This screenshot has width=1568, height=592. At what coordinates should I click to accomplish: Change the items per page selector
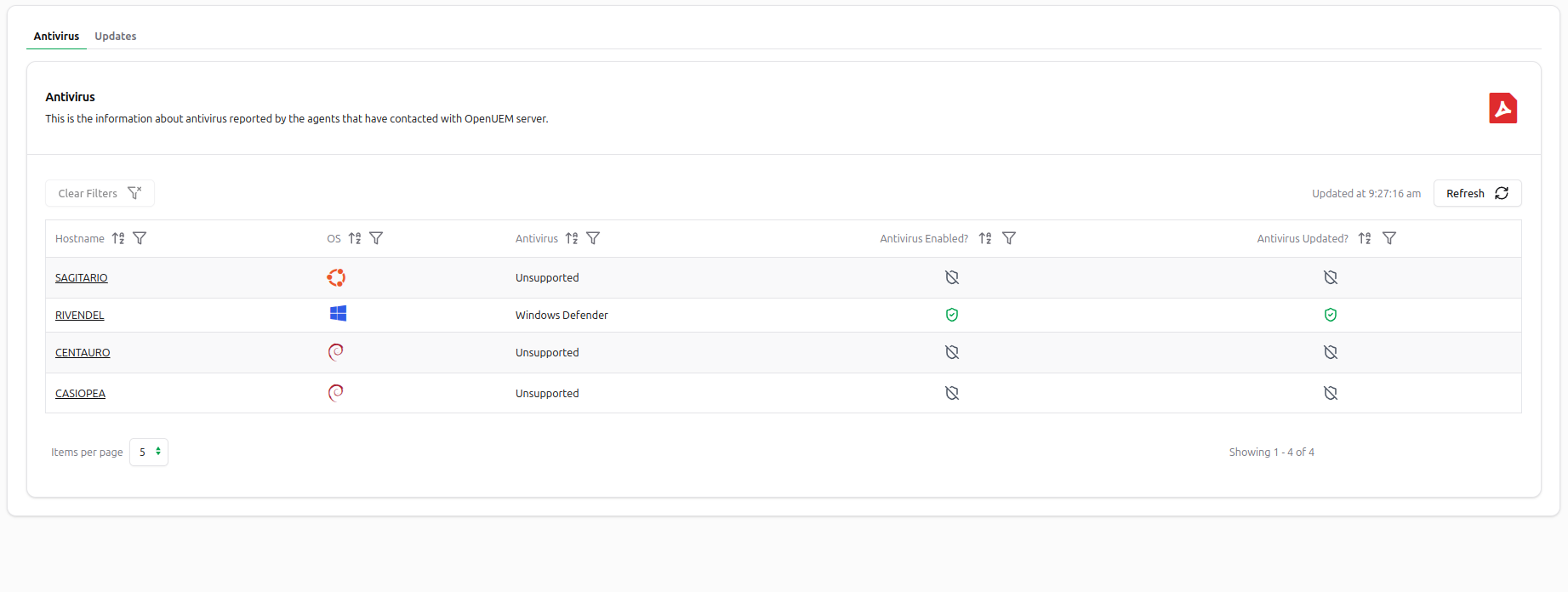tap(149, 452)
